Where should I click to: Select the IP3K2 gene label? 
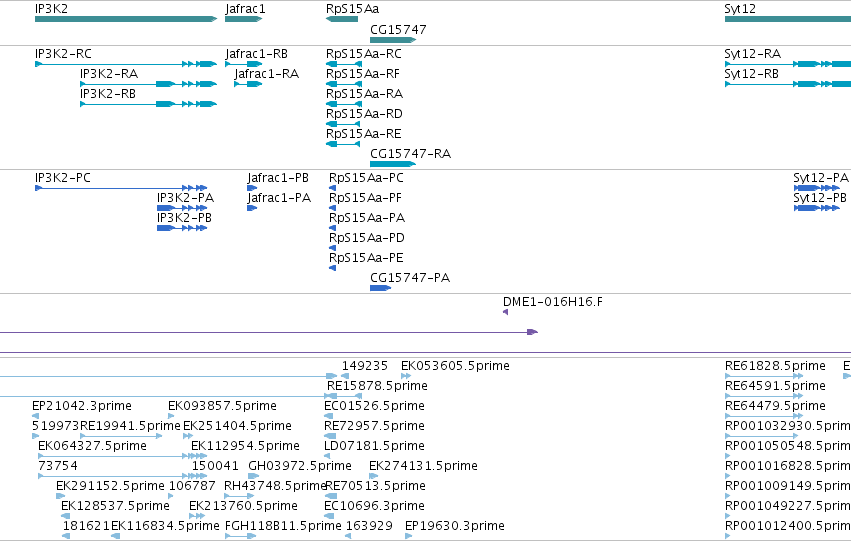coord(52,9)
